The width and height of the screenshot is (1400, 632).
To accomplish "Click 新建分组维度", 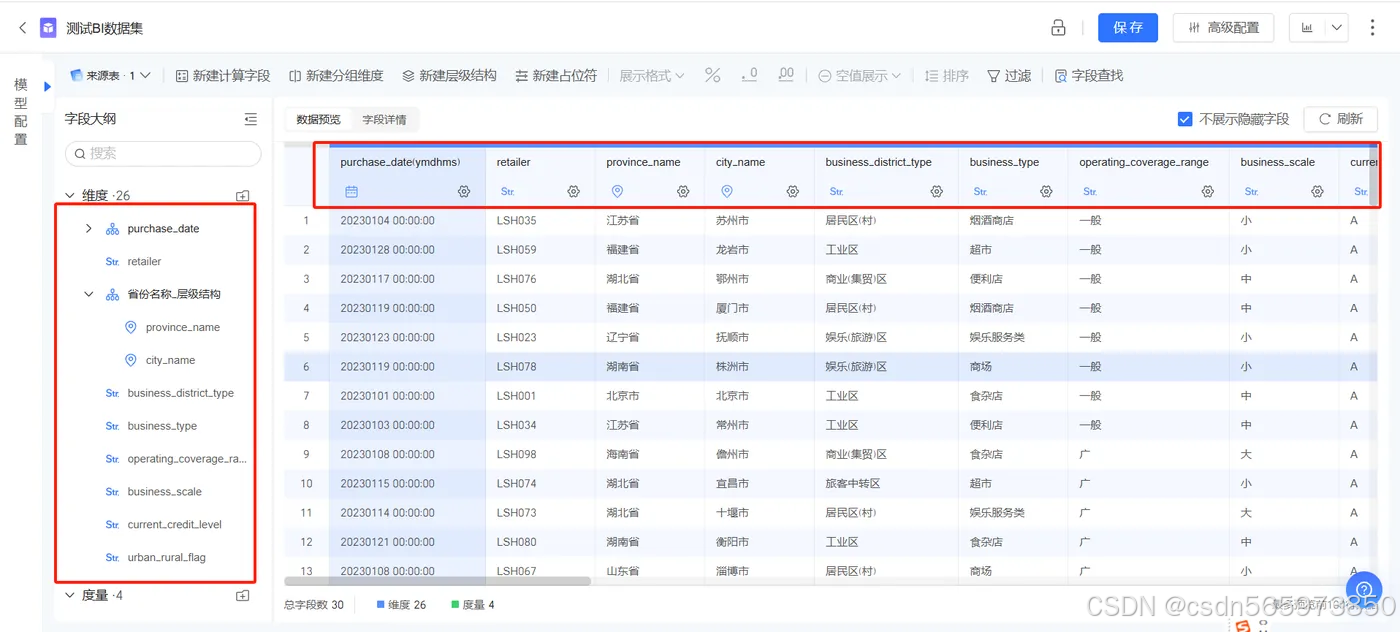I will (336, 76).
